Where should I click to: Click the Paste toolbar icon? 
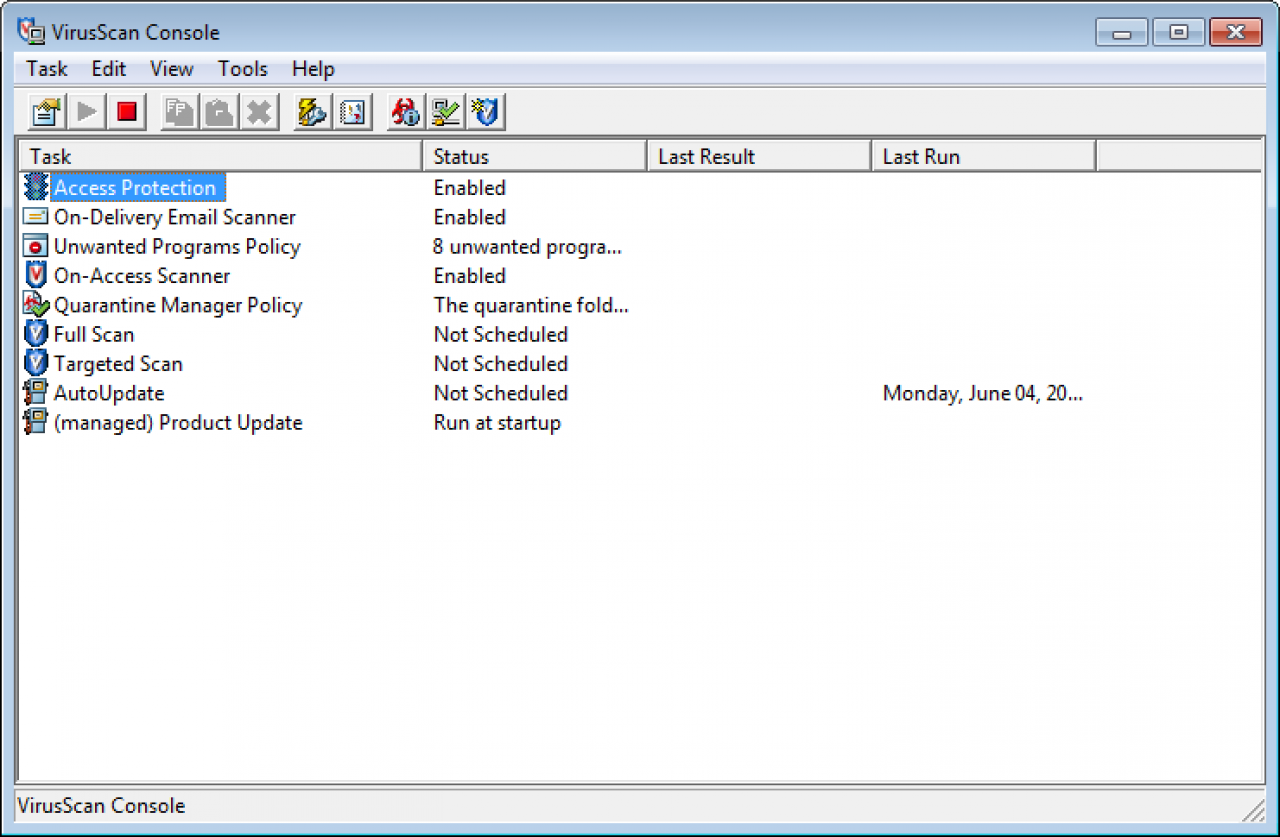coord(220,112)
